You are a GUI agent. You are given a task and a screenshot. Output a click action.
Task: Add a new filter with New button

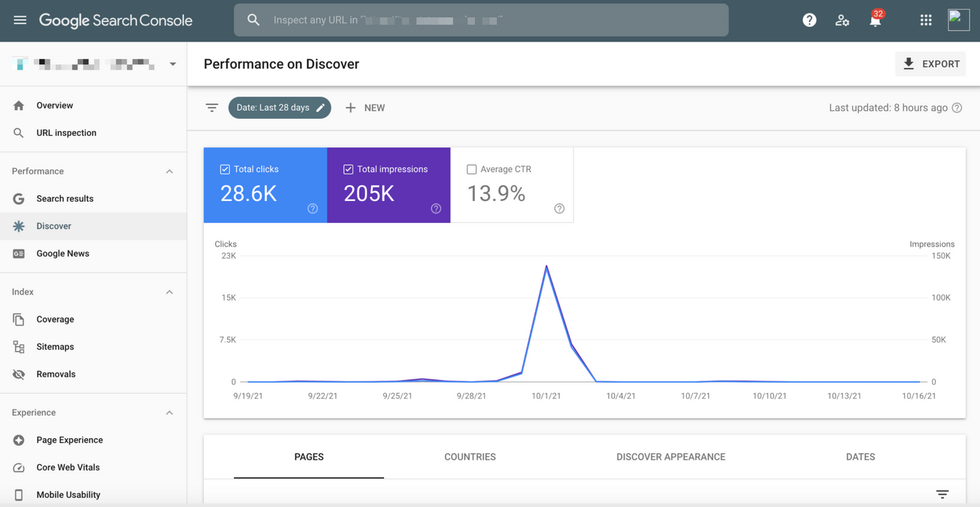[x=365, y=108]
